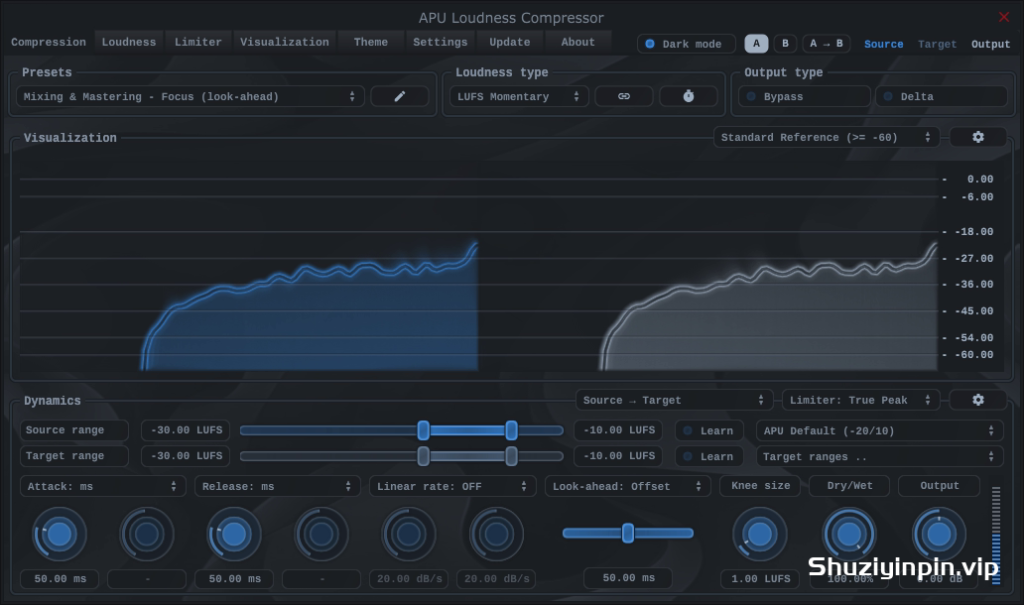
Task: Click the Look-ahead 50.00 ms value field
Action: [628, 578]
